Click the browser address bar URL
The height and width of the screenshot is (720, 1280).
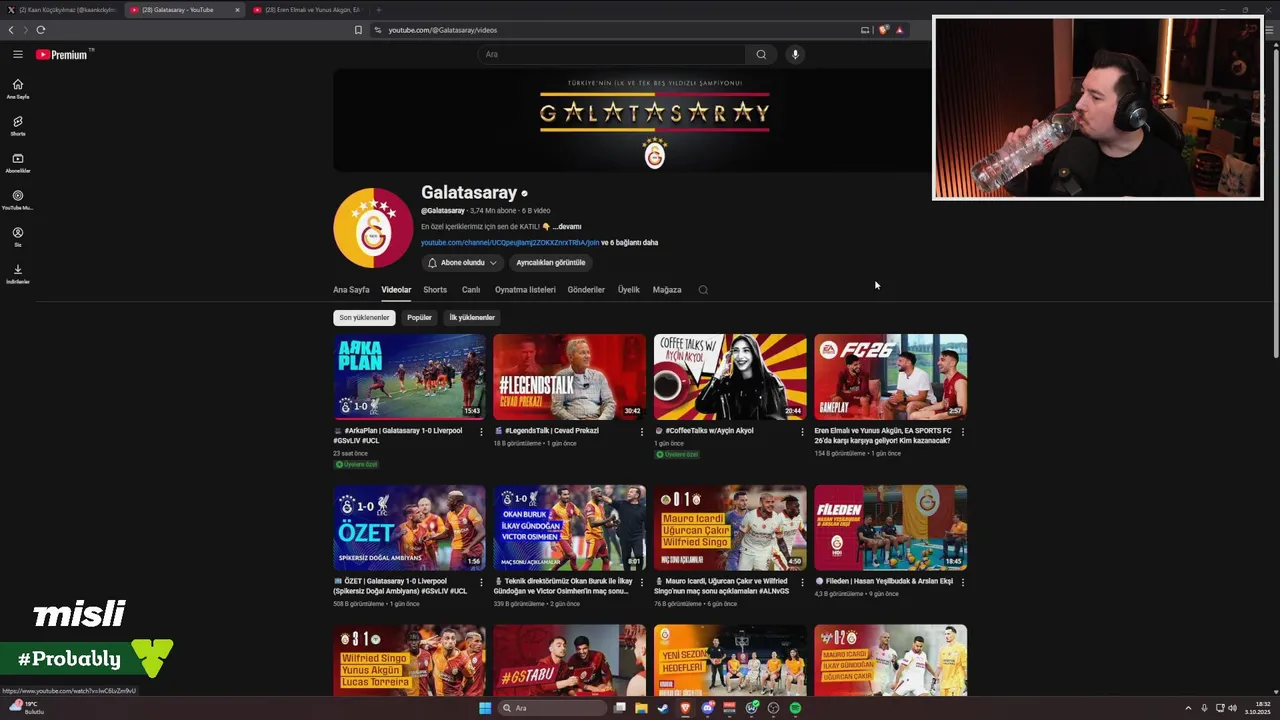point(443,30)
